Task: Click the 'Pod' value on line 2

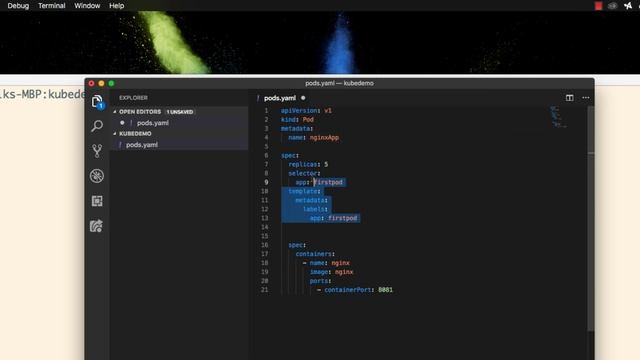Action: 308,120
